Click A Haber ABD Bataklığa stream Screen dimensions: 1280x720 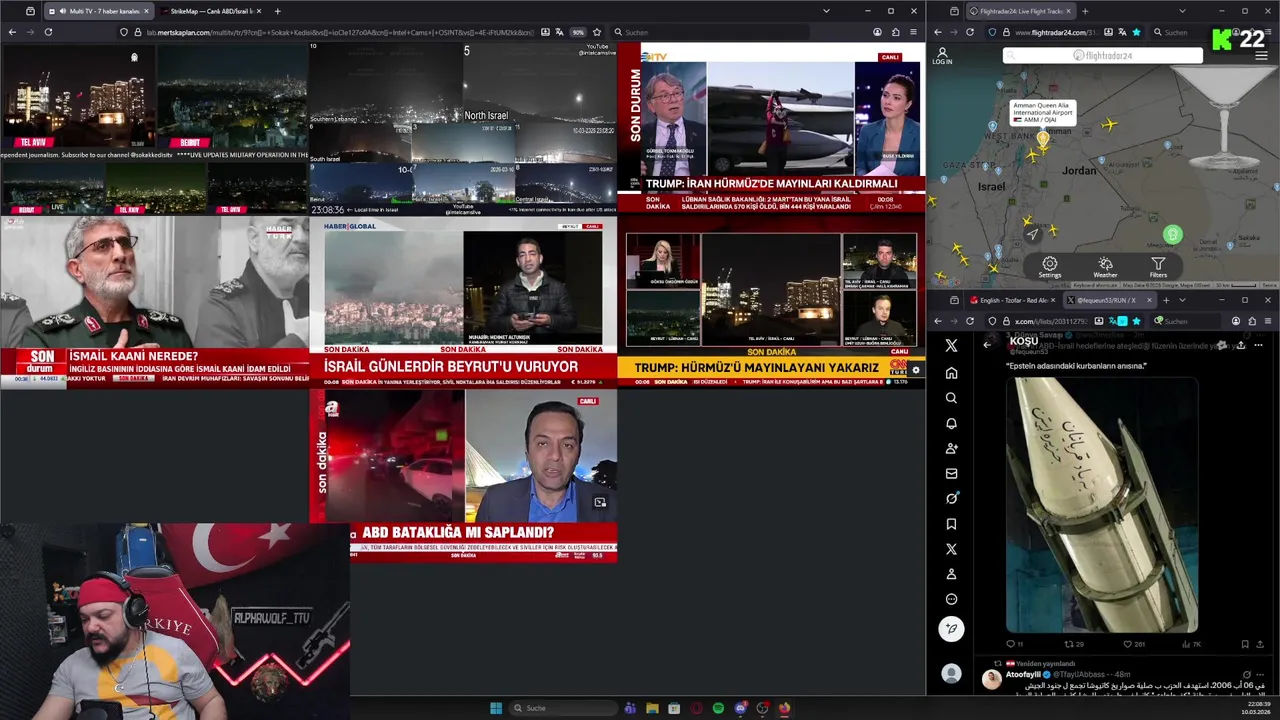(x=463, y=475)
